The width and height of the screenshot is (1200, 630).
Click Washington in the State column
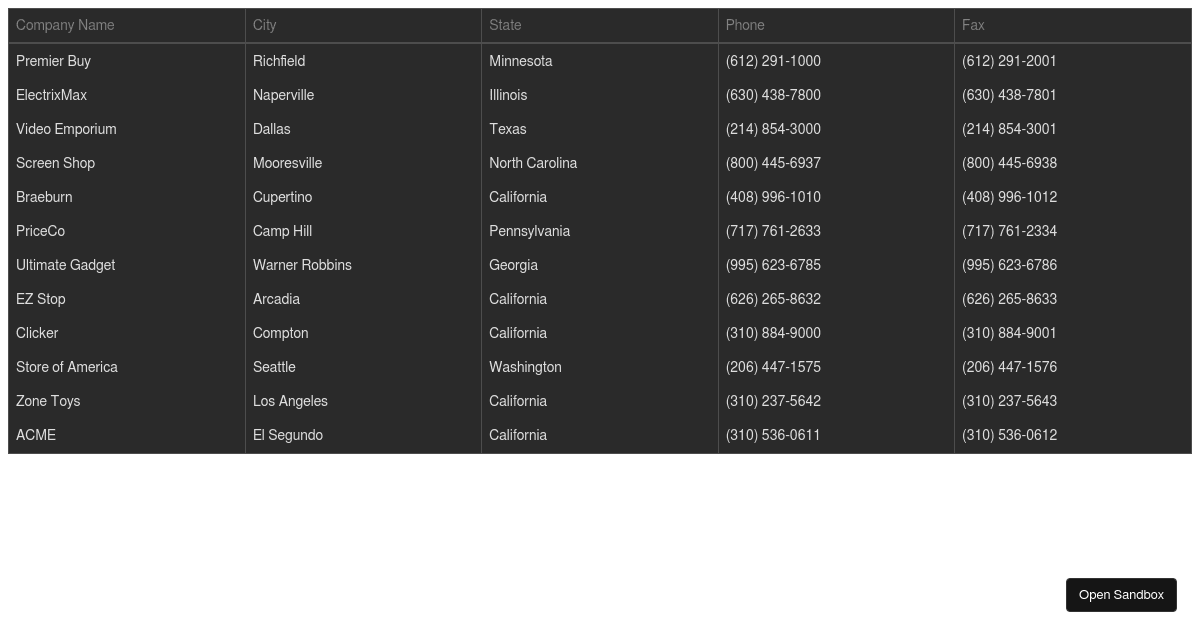pyautogui.click(x=525, y=367)
